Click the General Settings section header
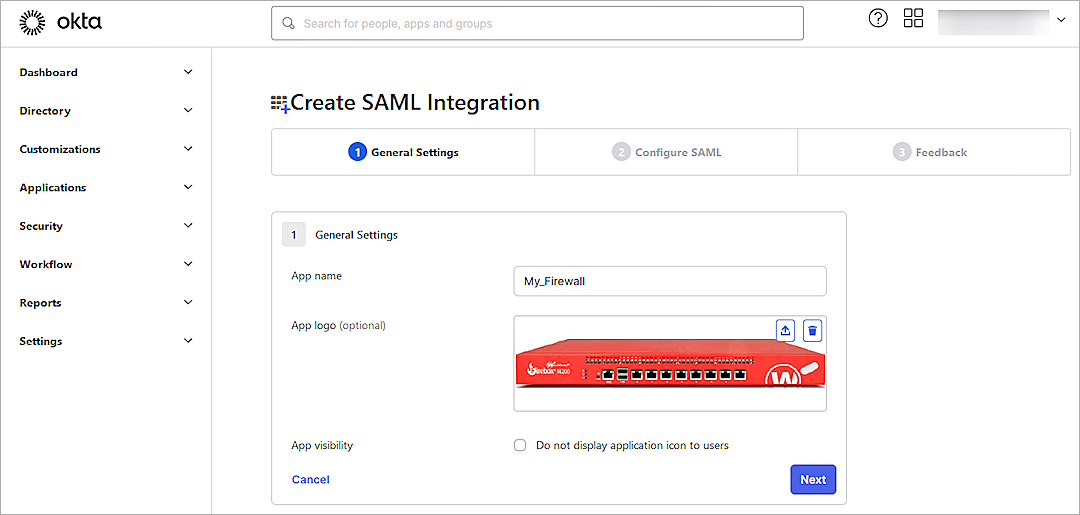The image size is (1080, 515). coord(356,235)
